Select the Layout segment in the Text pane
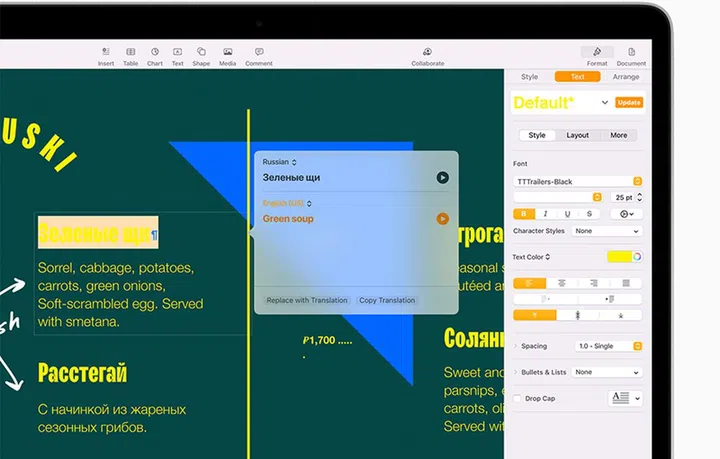Screen dimensions: 720x459 click(x=577, y=135)
